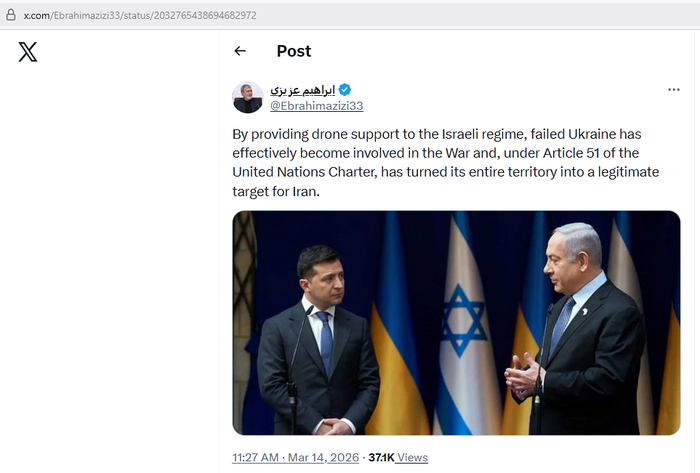
Task: Click the blue verified badge
Action: click(x=345, y=90)
